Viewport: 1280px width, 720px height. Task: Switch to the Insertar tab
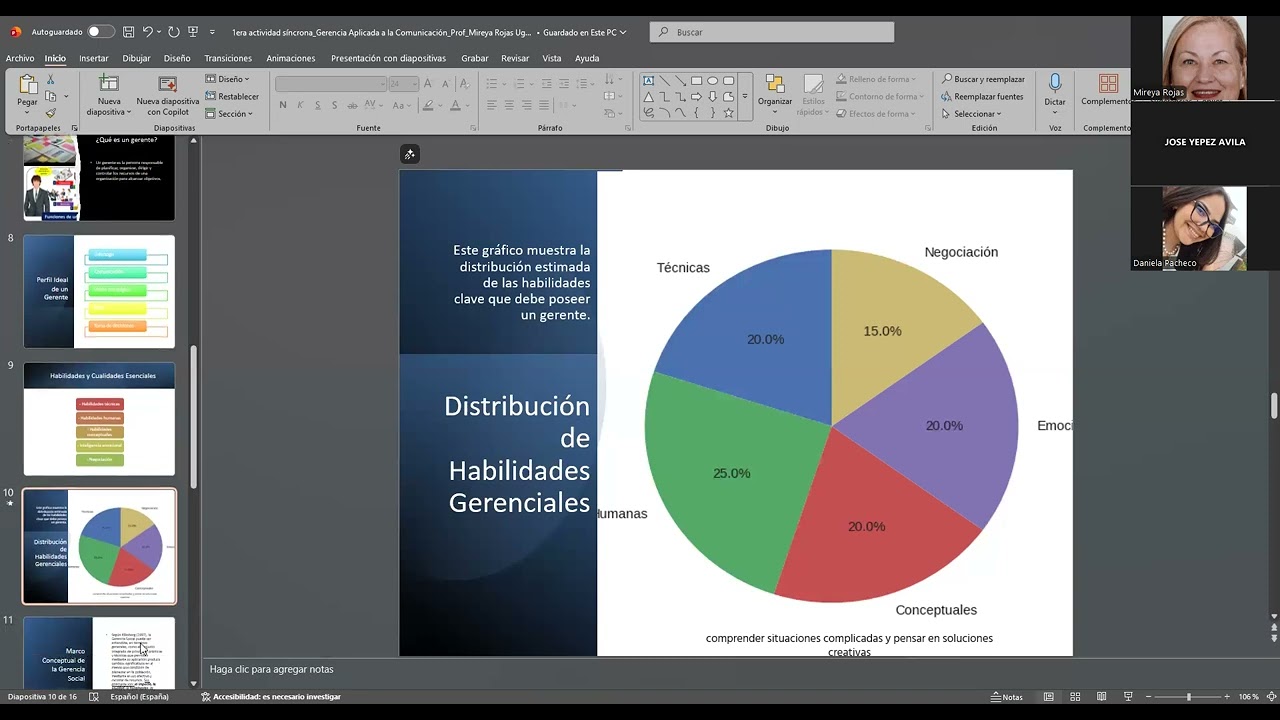94,58
